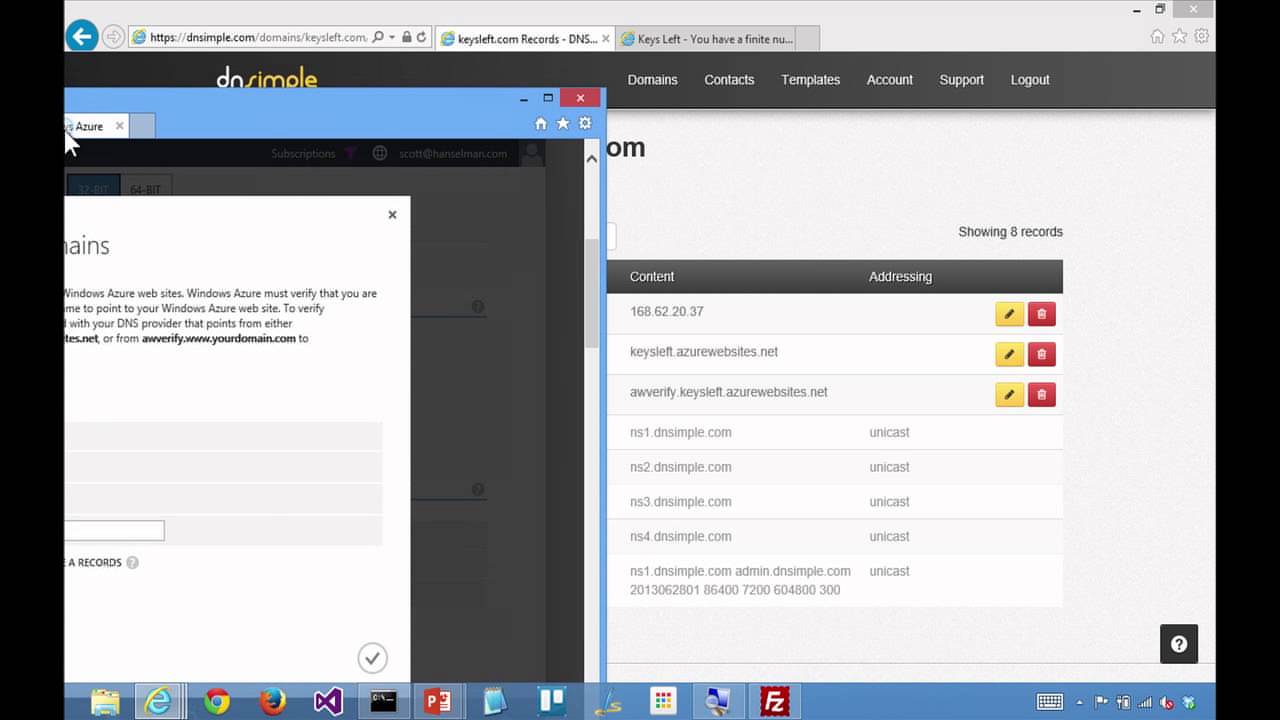1280x720 pixels.
Task: Click the ns2.dnsimple.com record text
Action: click(680, 467)
